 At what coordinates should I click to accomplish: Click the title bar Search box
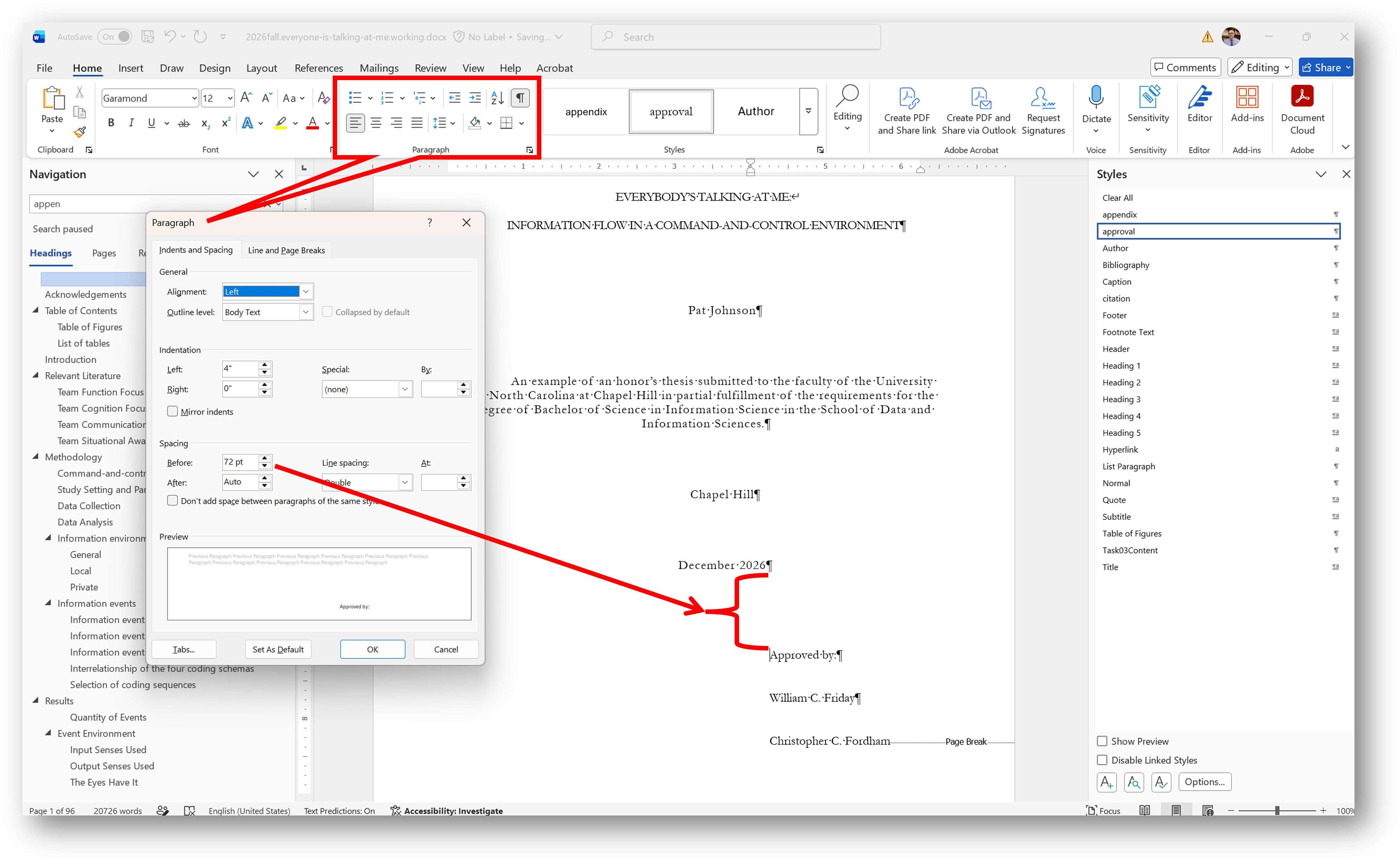click(735, 37)
